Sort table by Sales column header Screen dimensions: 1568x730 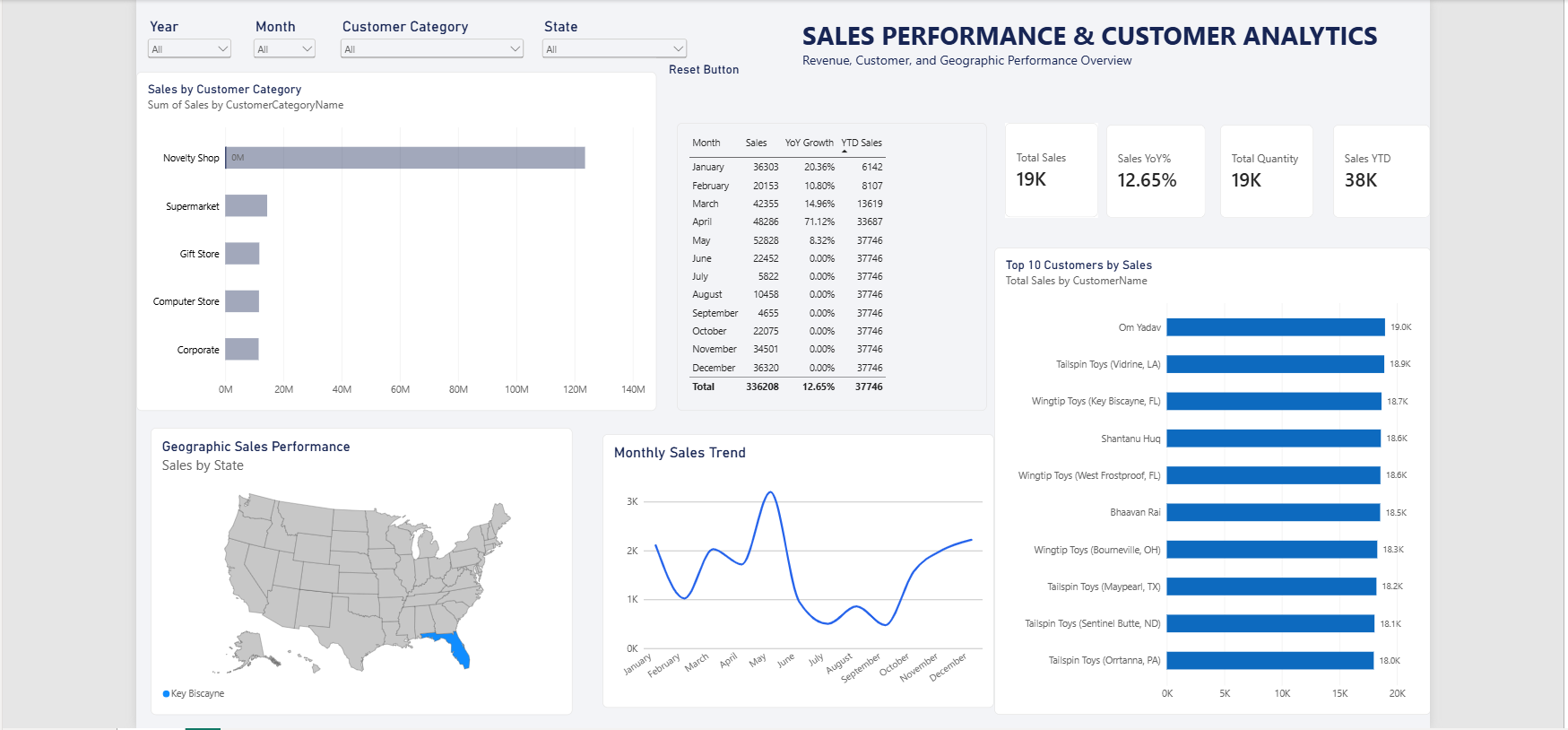point(756,143)
